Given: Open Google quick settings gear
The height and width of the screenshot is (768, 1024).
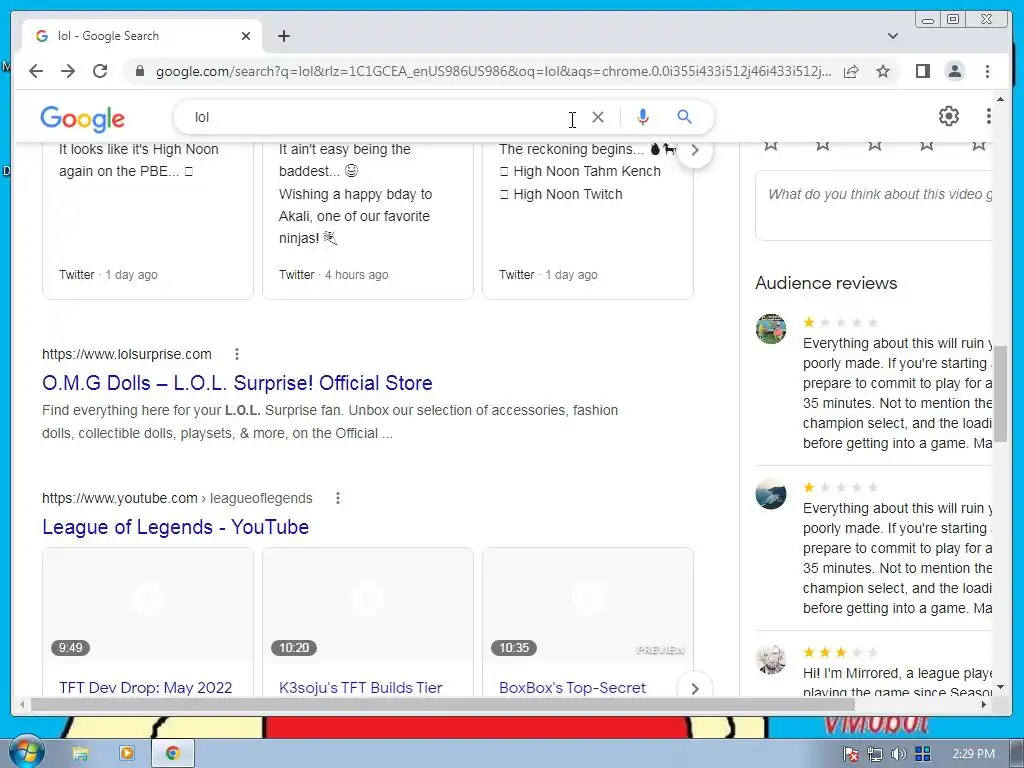Looking at the screenshot, I should [x=949, y=116].
